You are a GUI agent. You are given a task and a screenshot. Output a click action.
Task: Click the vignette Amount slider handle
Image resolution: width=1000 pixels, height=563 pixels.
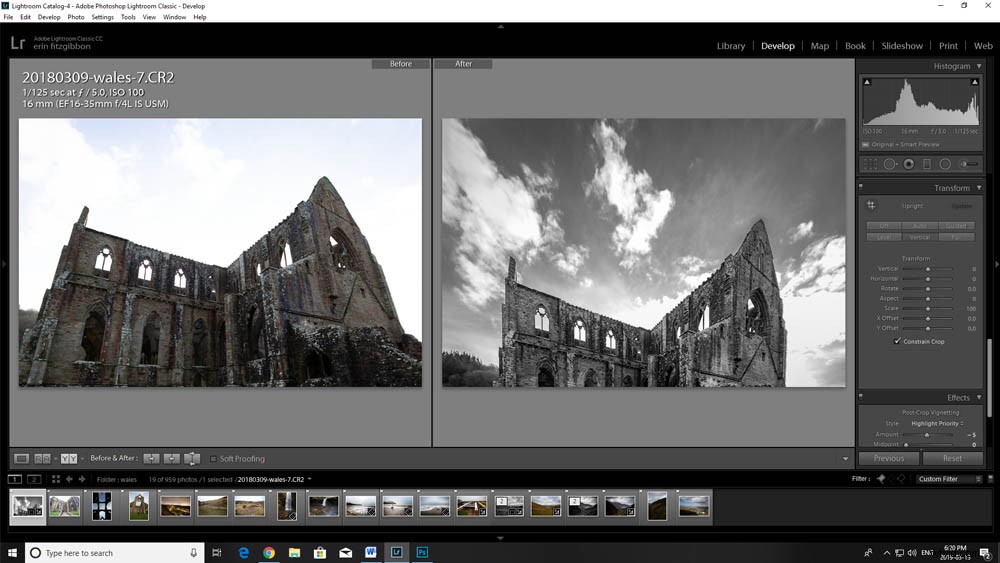pyautogui.click(x=927, y=435)
